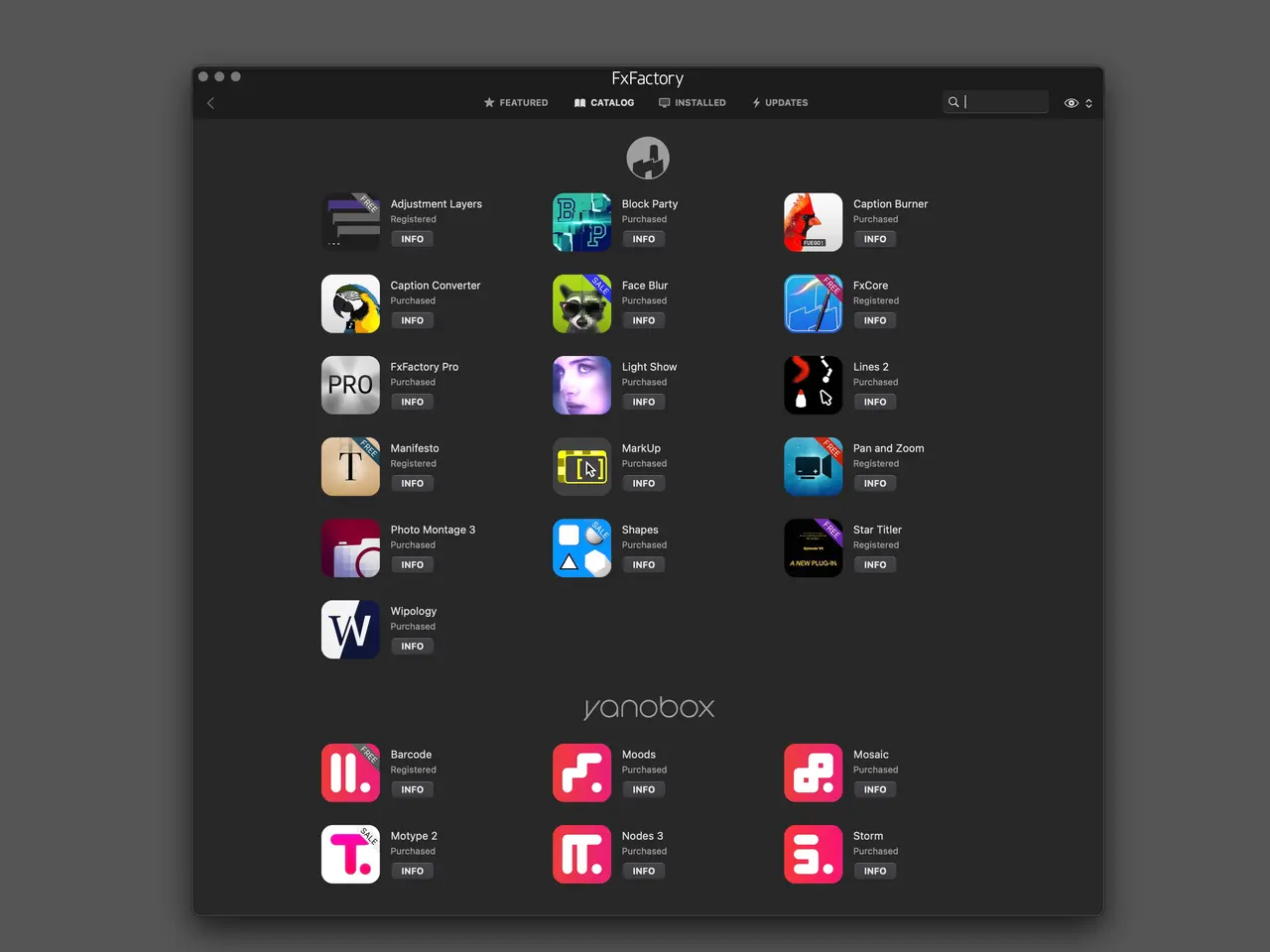The height and width of the screenshot is (952, 1270).
Task: Click INFO button for Face Blur
Action: [644, 320]
